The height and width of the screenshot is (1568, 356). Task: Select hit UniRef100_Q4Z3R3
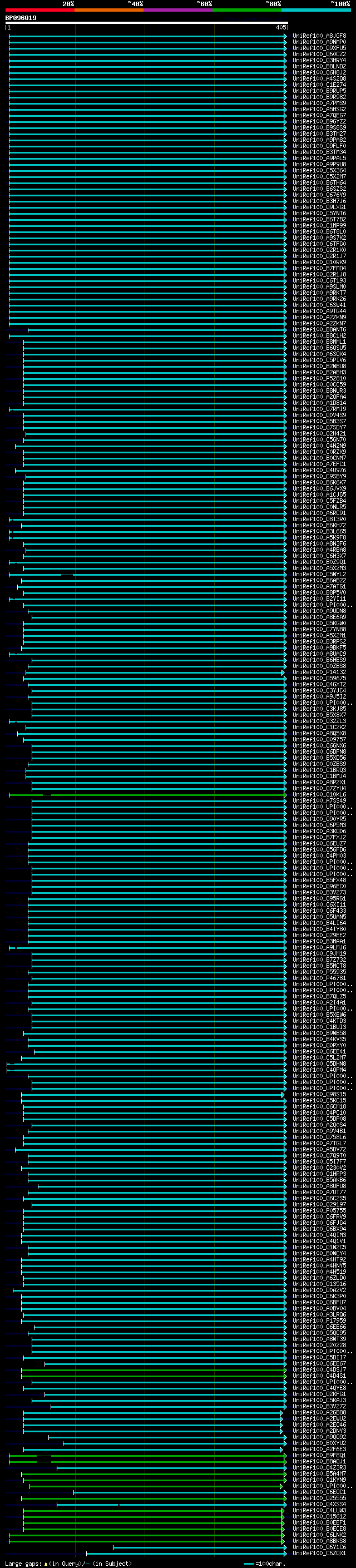[x=319, y=1467]
